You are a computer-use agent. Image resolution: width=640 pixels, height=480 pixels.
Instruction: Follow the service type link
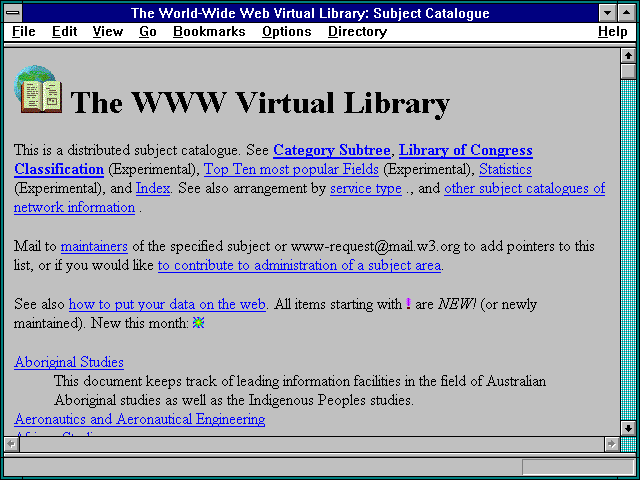coord(366,188)
